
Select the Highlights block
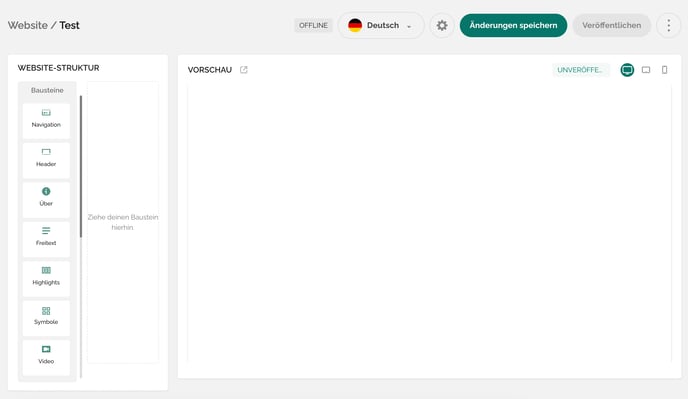(46, 279)
